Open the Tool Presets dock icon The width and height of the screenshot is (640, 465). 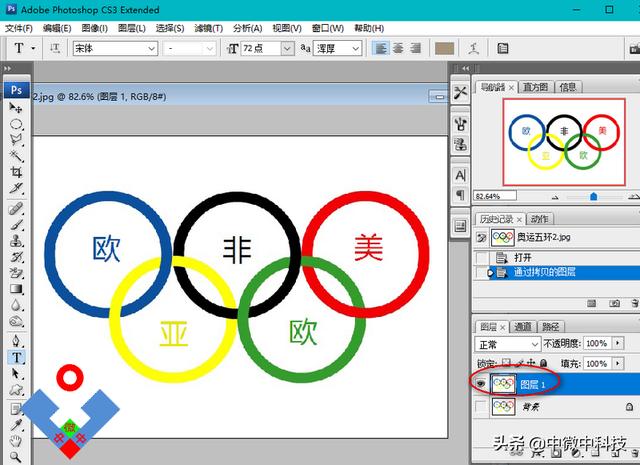tap(460, 93)
